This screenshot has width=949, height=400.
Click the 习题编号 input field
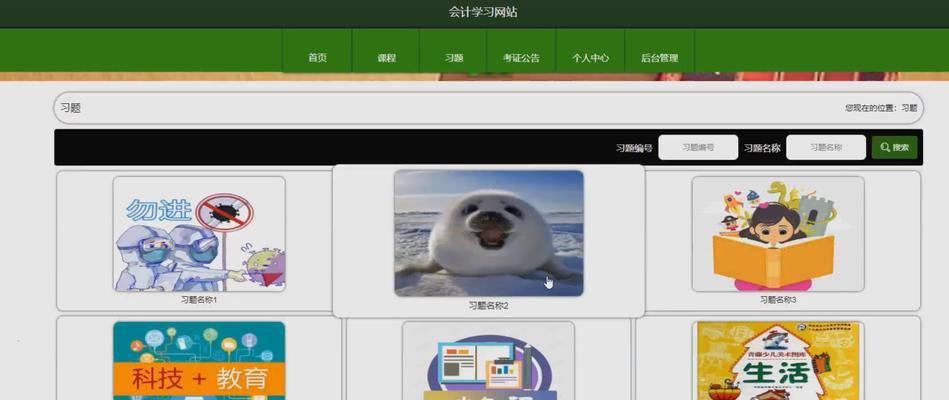point(698,147)
